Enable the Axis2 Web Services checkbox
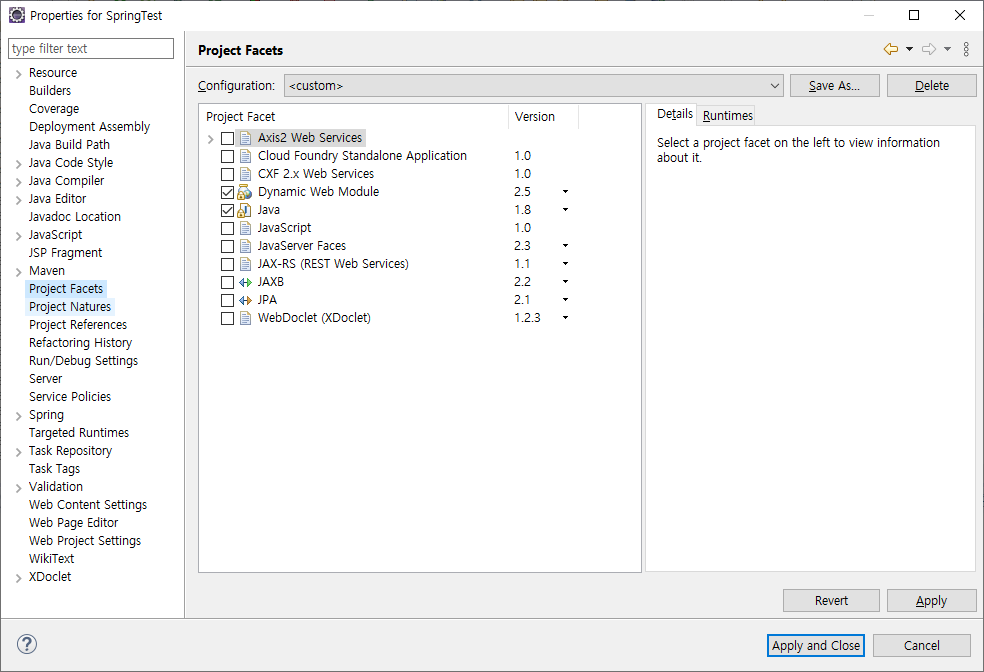 pos(227,138)
